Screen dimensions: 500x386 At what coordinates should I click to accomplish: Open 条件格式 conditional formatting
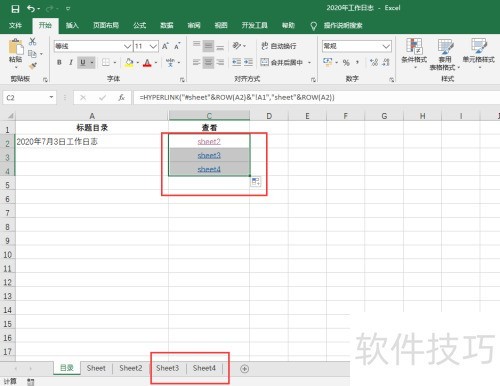coord(414,53)
